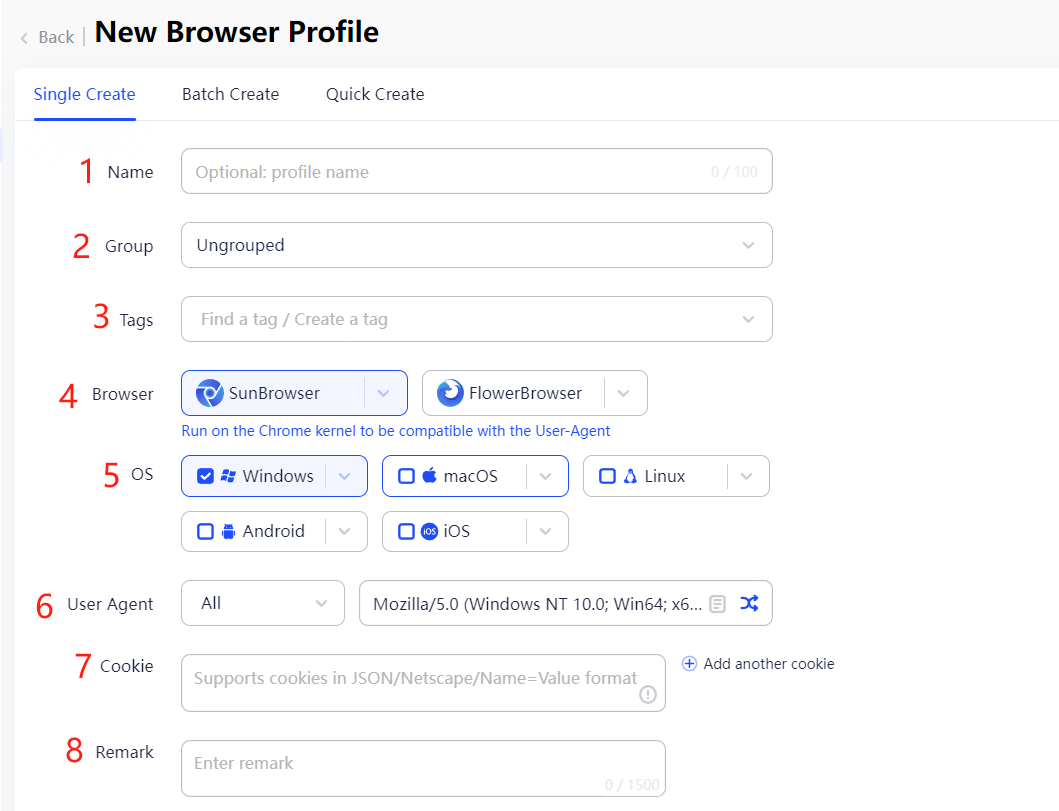The image size is (1059, 811).
Task: Click the plus icon beside Add another cookie
Action: tap(689, 663)
